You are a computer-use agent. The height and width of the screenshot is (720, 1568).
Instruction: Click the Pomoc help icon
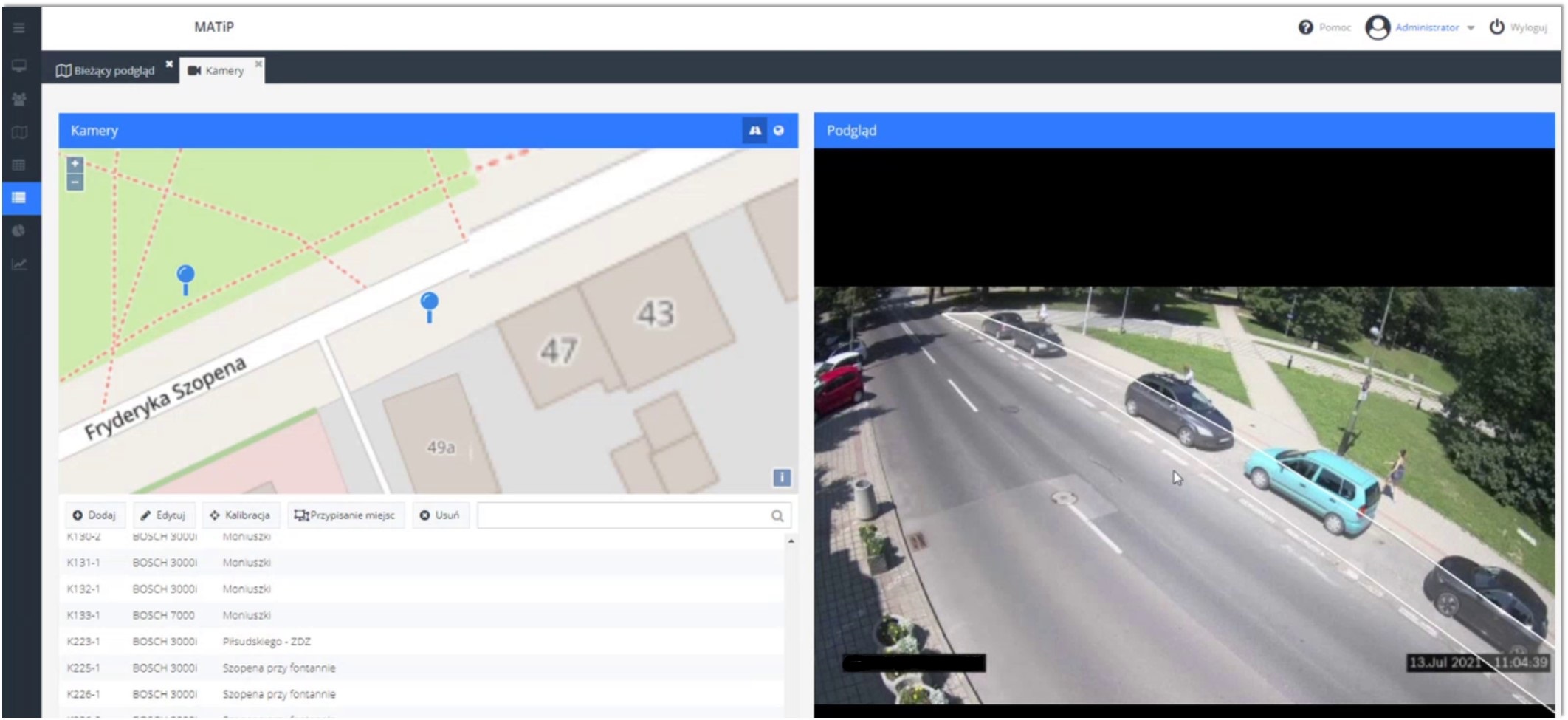pyautogui.click(x=1305, y=27)
